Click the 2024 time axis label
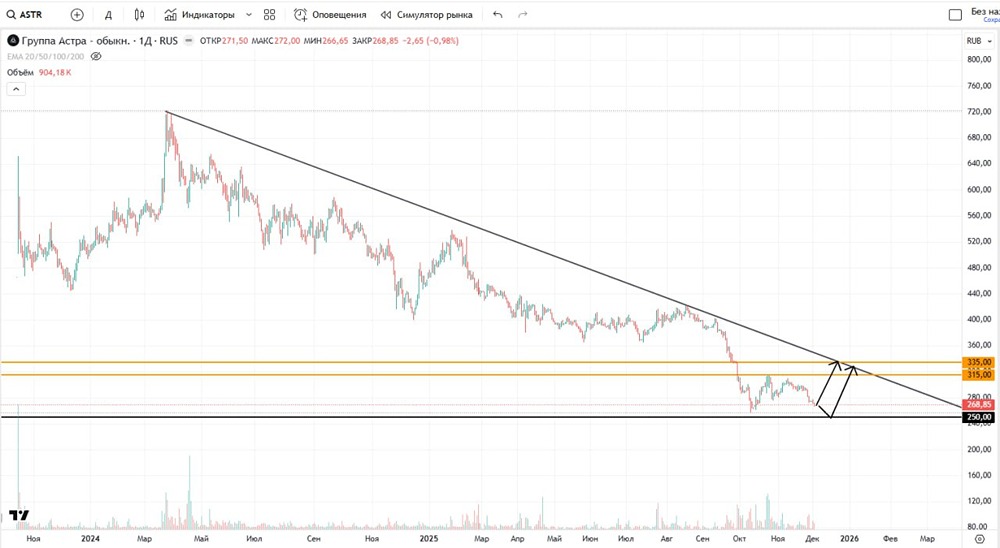This screenshot has height=548, width=1000. tap(91, 539)
